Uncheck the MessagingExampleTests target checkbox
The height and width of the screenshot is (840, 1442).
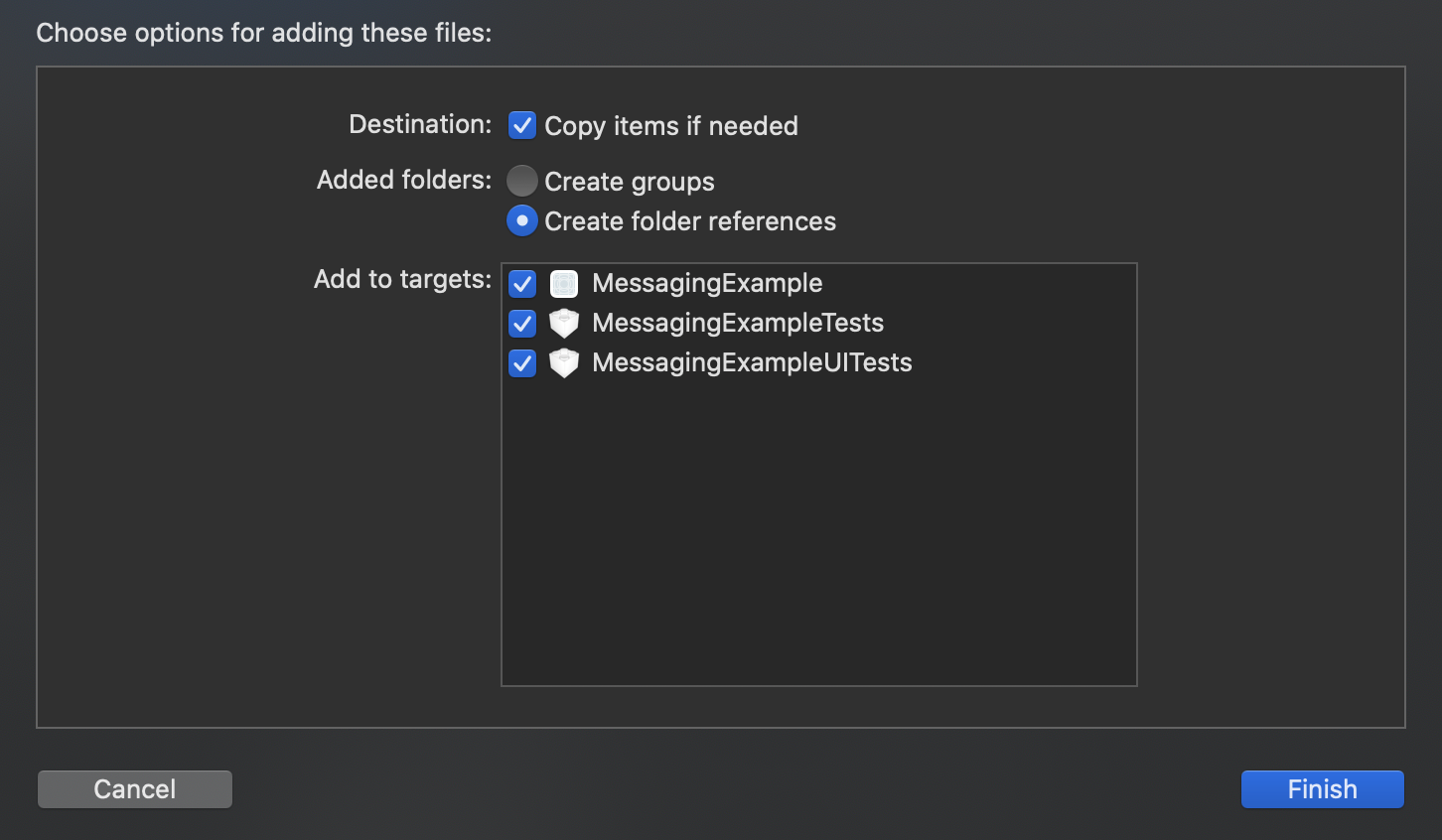(522, 324)
